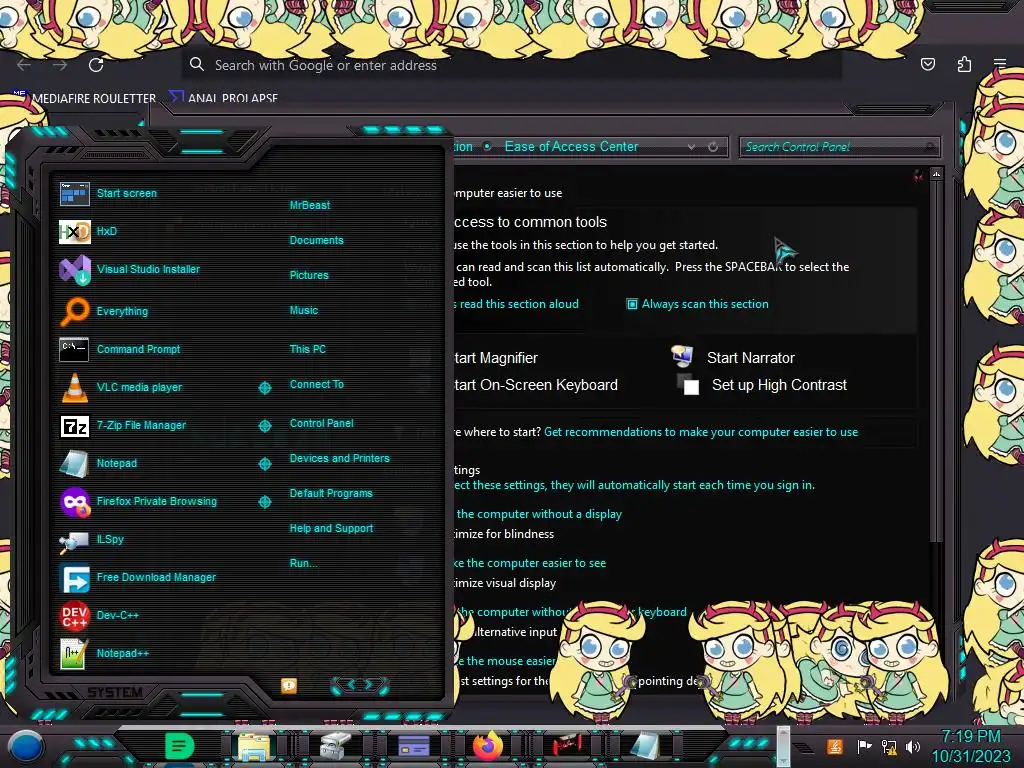This screenshot has width=1024, height=768.
Task: Click the Start orb button
Action: coord(26,745)
